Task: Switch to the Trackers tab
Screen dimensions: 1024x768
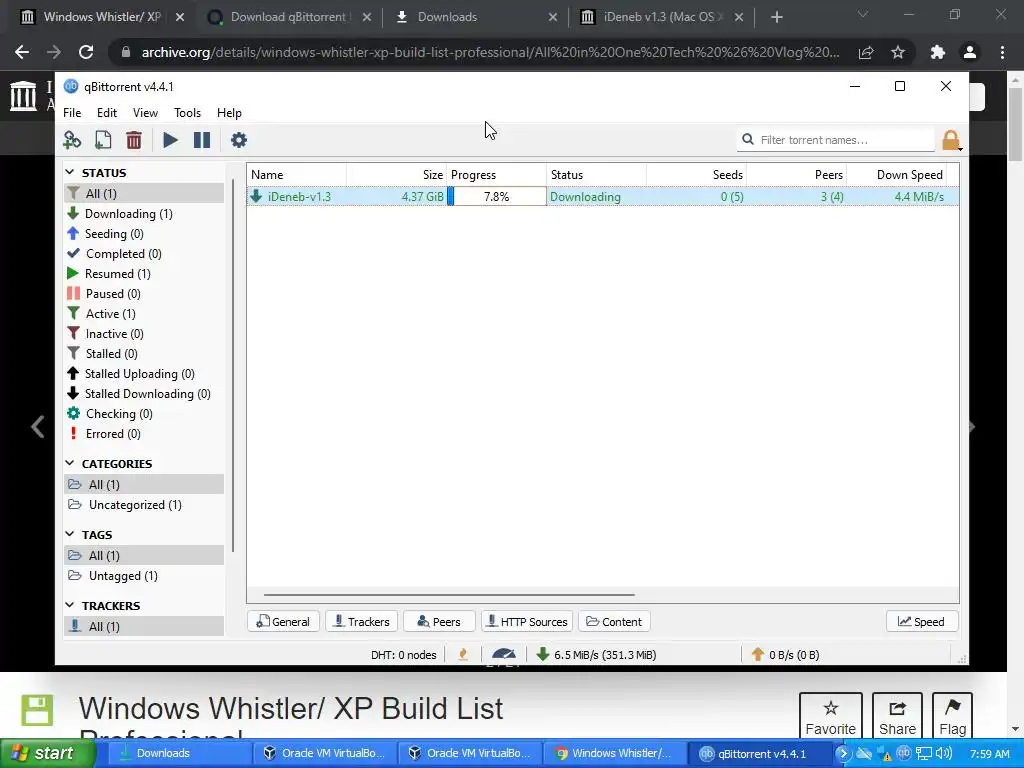Action: tap(362, 621)
